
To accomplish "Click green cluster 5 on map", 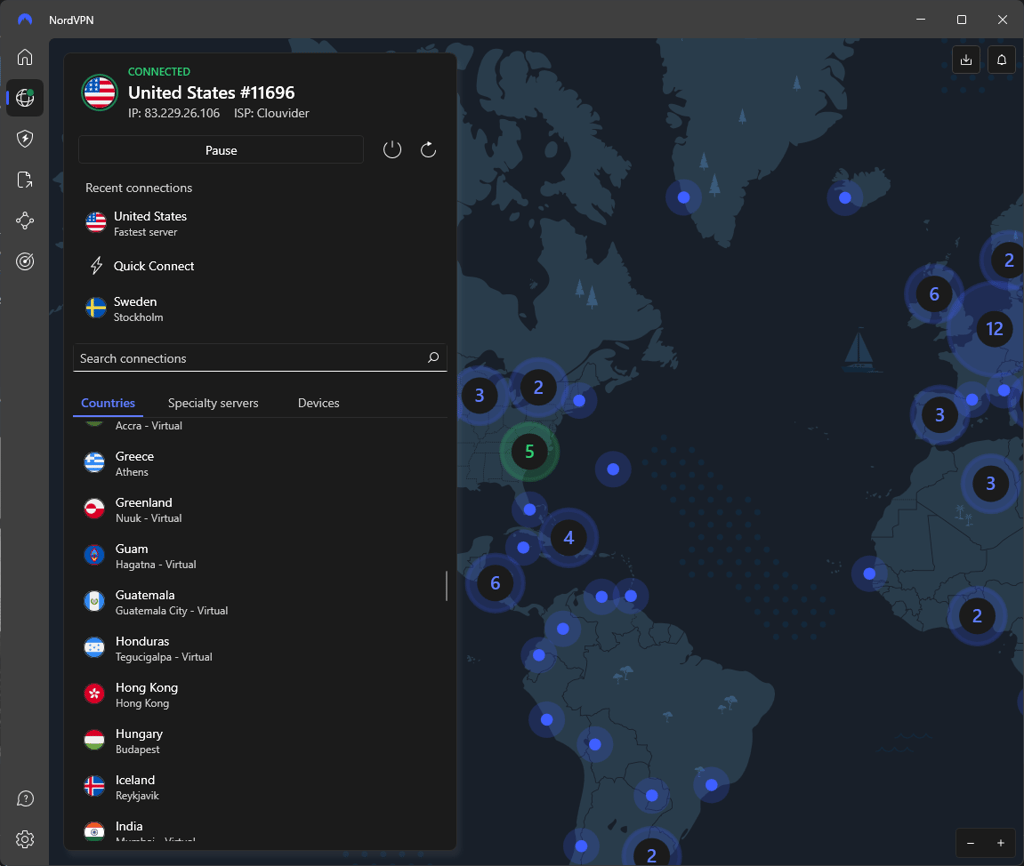I will [x=530, y=451].
